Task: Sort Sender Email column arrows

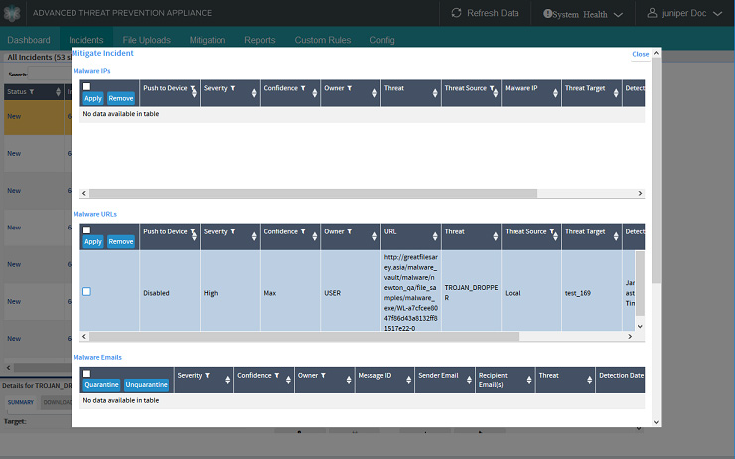Action: (469, 380)
